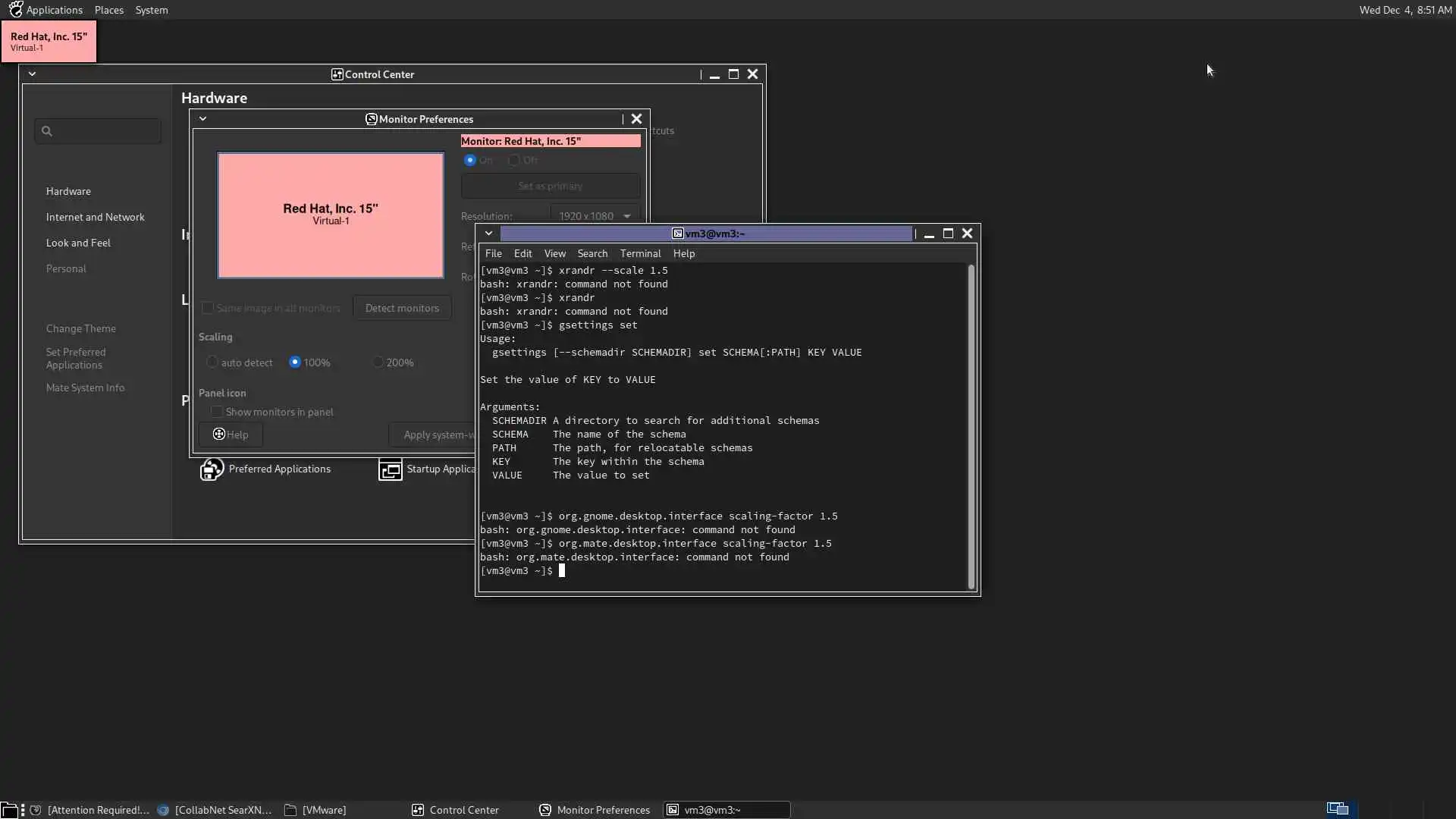Click the Help button lifebuoy icon

tap(219, 435)
